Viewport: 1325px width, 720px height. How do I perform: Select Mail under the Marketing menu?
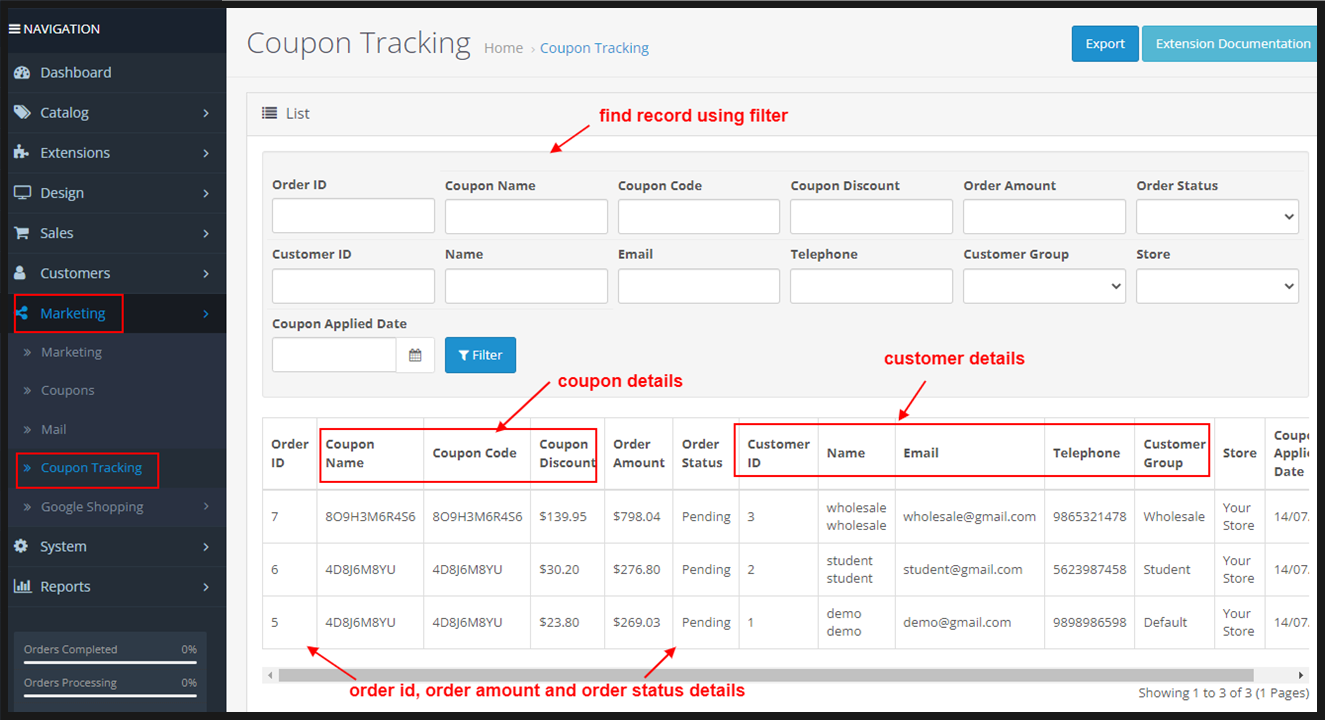click(54, 430)
